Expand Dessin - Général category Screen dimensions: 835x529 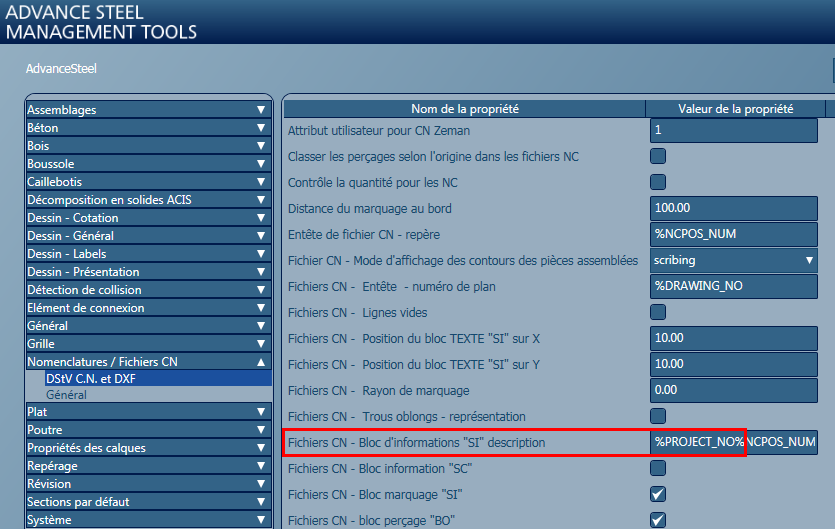tap(149, 236)
